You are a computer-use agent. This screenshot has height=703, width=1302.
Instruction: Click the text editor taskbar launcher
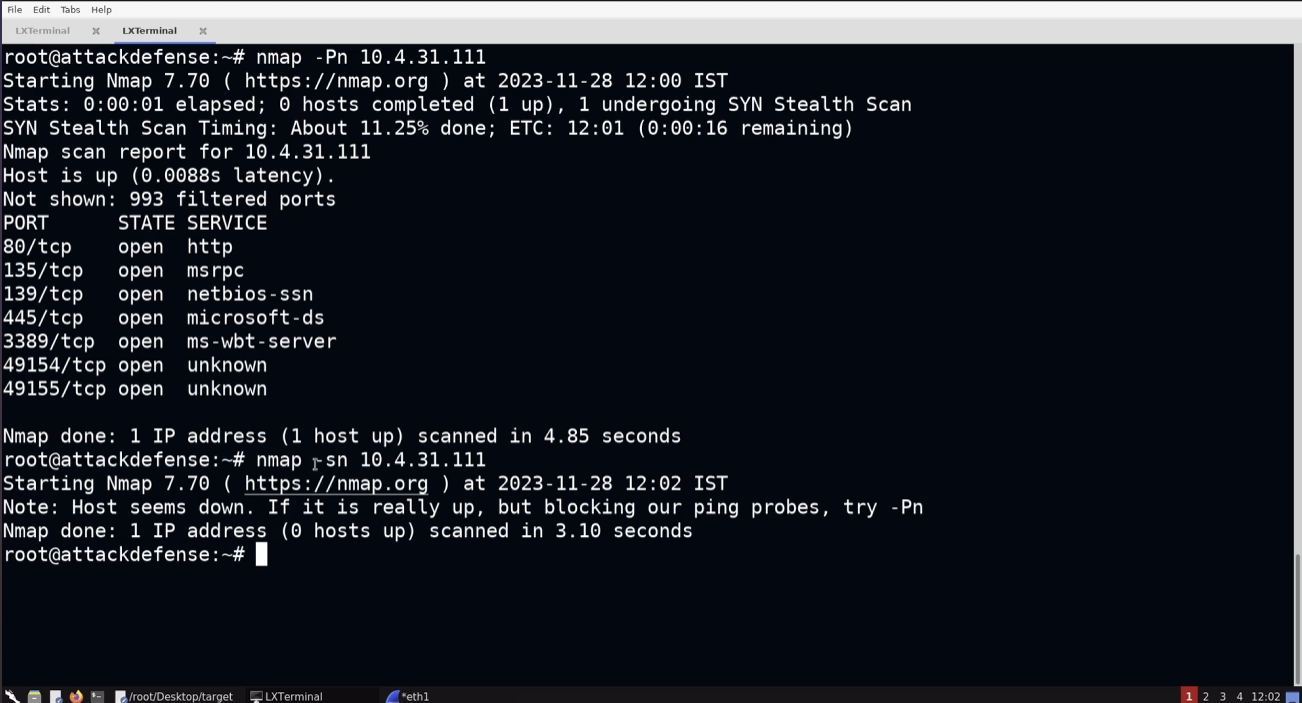tap(55, 696)
